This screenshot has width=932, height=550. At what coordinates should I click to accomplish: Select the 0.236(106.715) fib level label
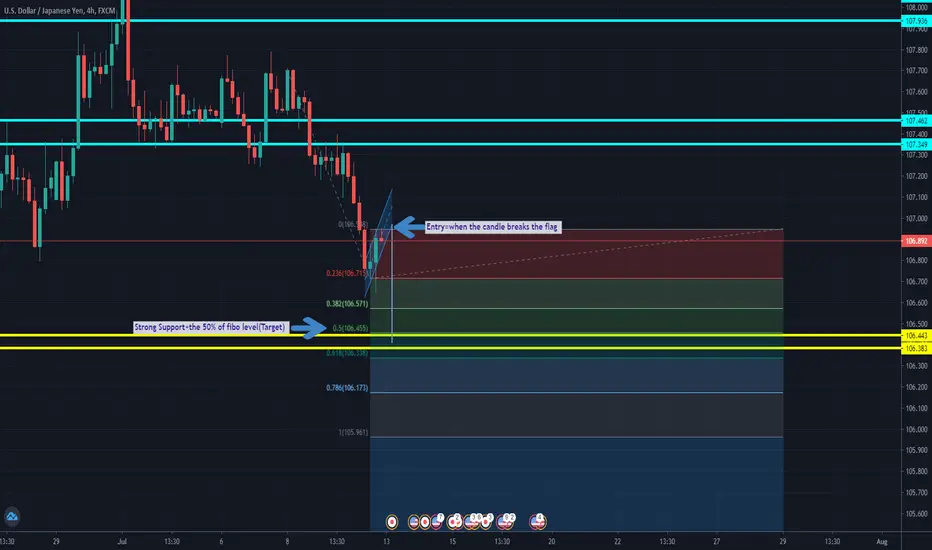point(347,274)
